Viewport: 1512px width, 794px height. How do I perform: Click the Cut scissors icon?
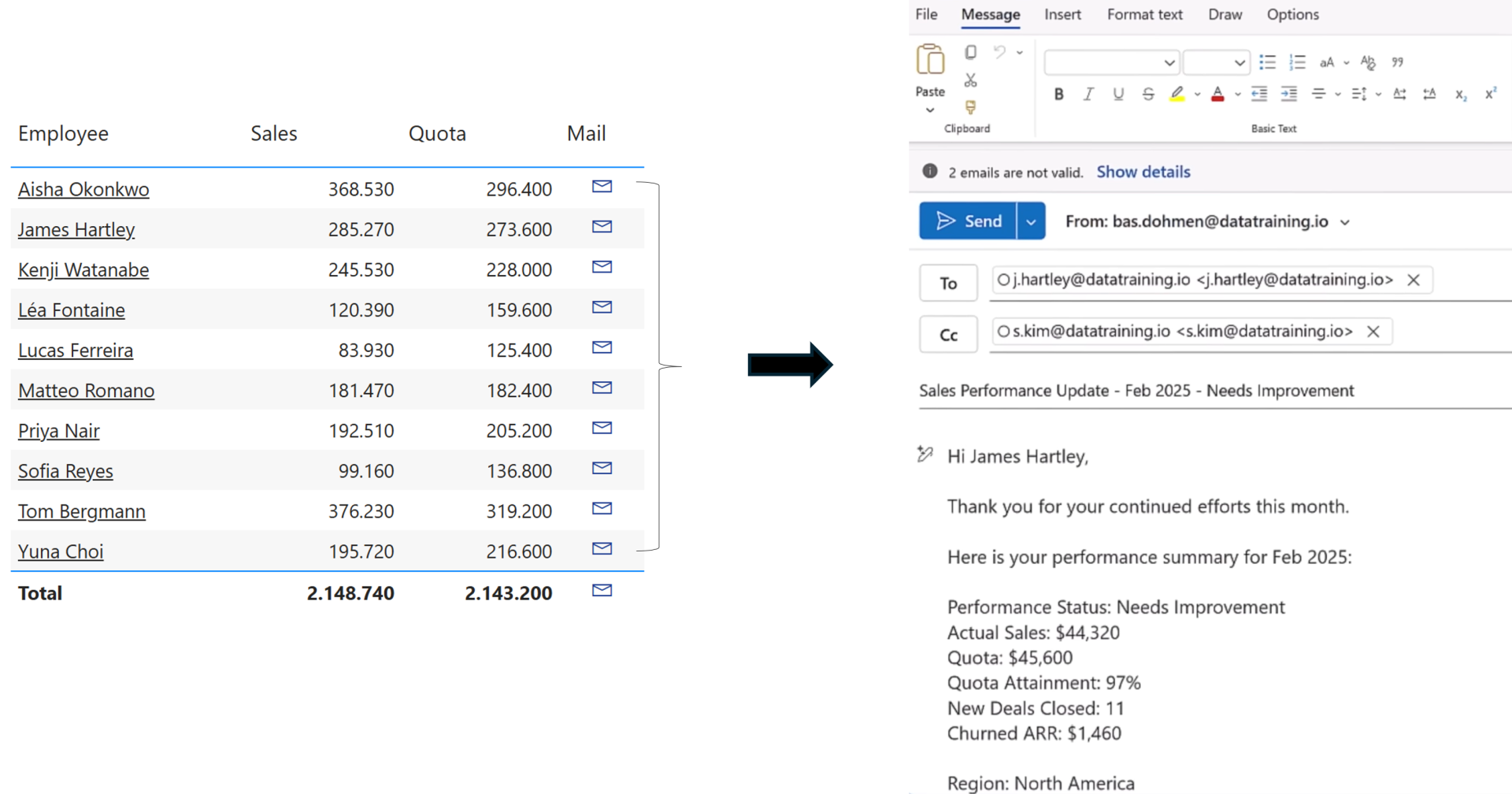point(970,80)
